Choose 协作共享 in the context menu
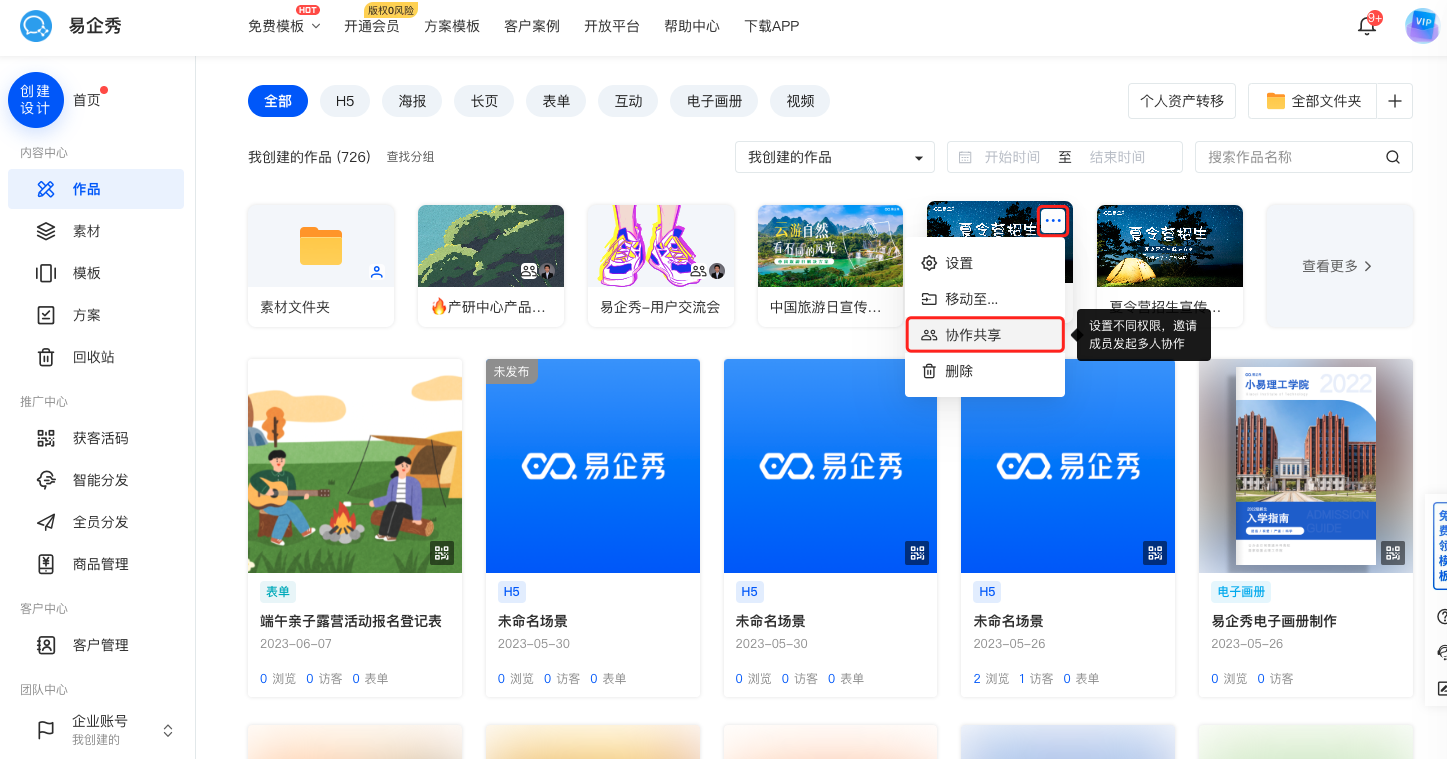This screenshot has height=759, width=1447. pyautogui.click(x=985, y=335)
